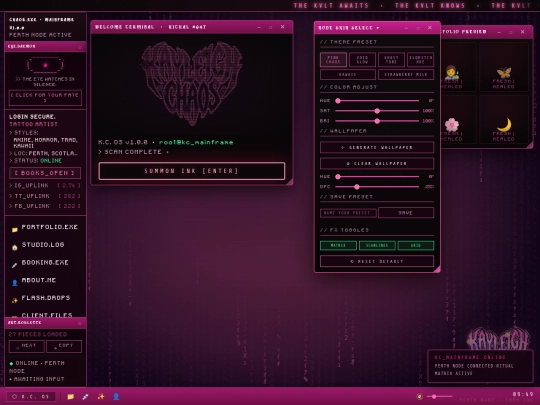540x405 pixels.
Task: Open the FB_UPLINK link
Action: [x=45, y=206]
